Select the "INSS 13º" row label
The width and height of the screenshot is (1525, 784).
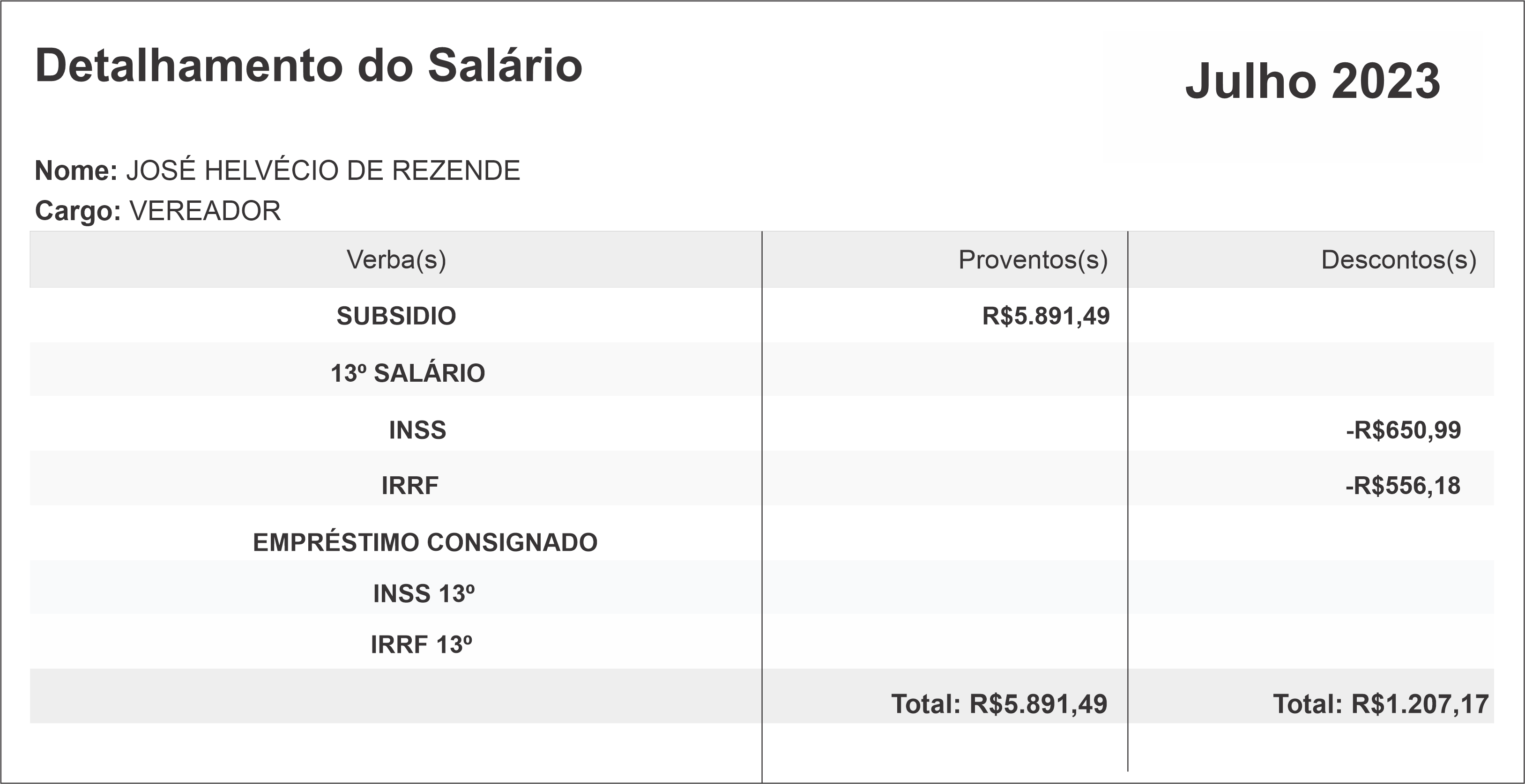click(x=423, y=594)
